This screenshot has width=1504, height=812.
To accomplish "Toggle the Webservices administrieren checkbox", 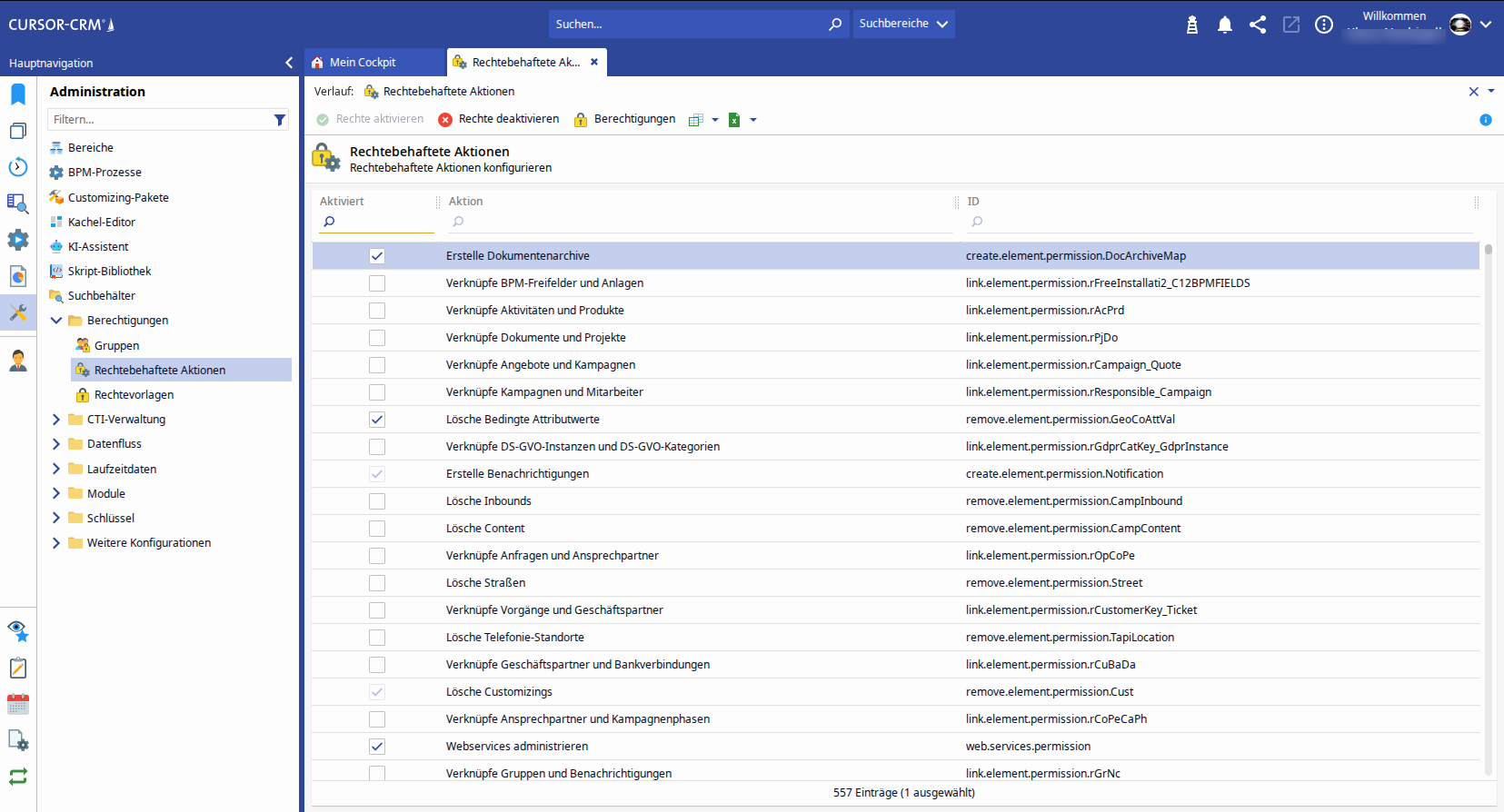I will point(377,747).
